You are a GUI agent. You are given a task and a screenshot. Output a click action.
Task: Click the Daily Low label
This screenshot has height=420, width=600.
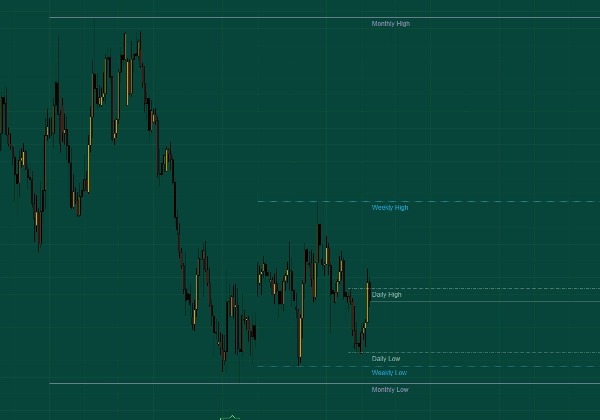tap(386, 358)
